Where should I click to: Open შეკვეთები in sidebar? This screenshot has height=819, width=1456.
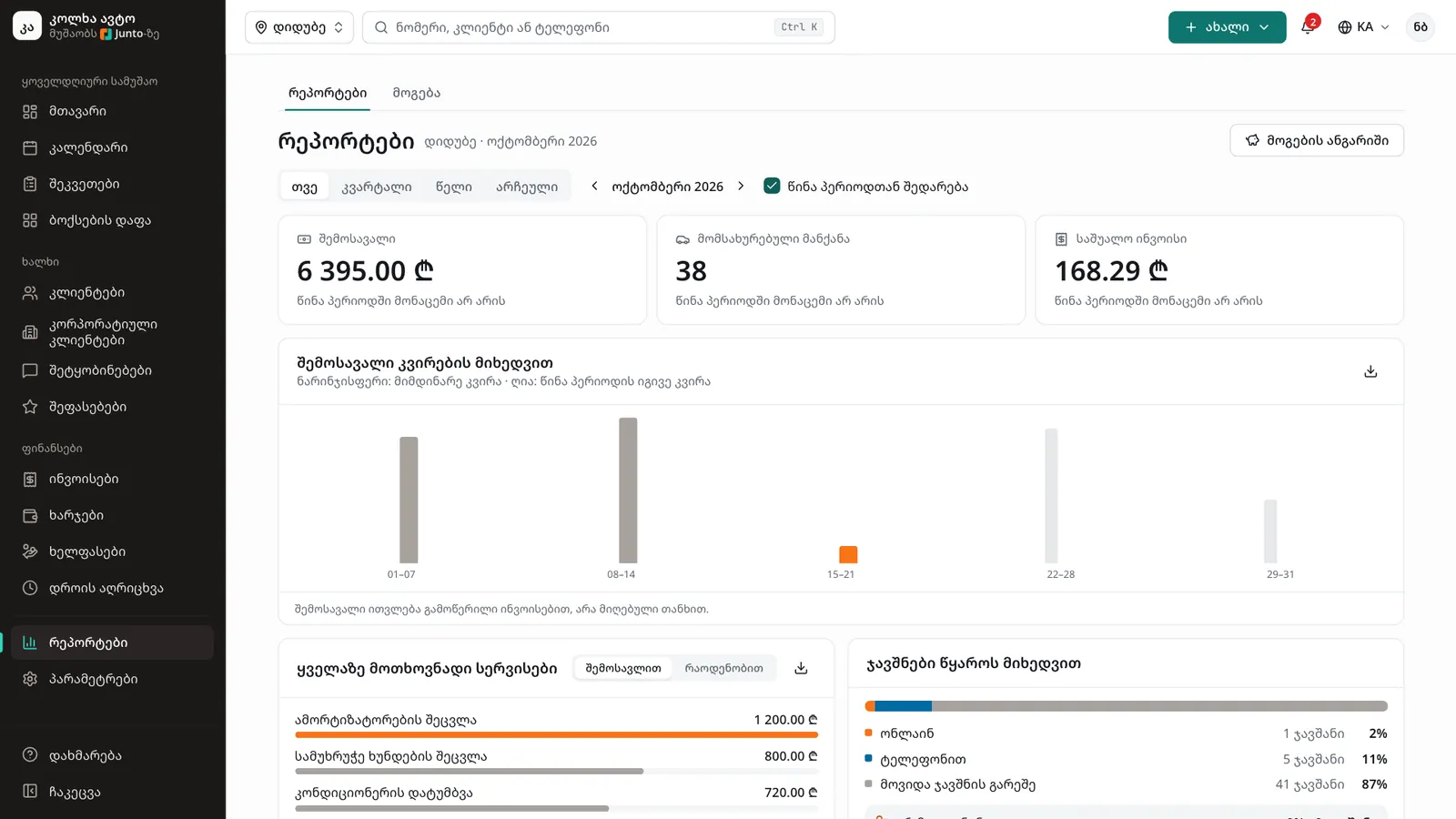coord(113,184)
